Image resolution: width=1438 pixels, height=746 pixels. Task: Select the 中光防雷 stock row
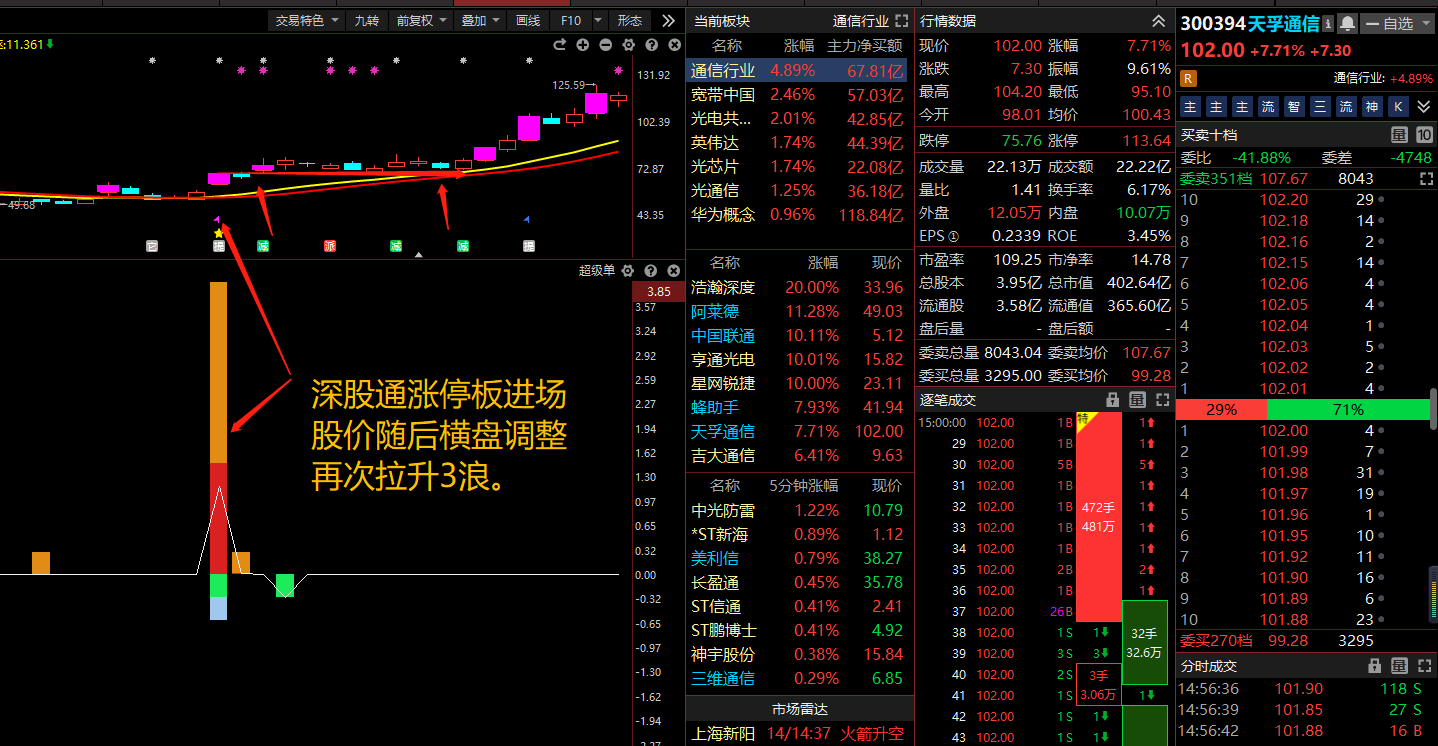[799, 511]
